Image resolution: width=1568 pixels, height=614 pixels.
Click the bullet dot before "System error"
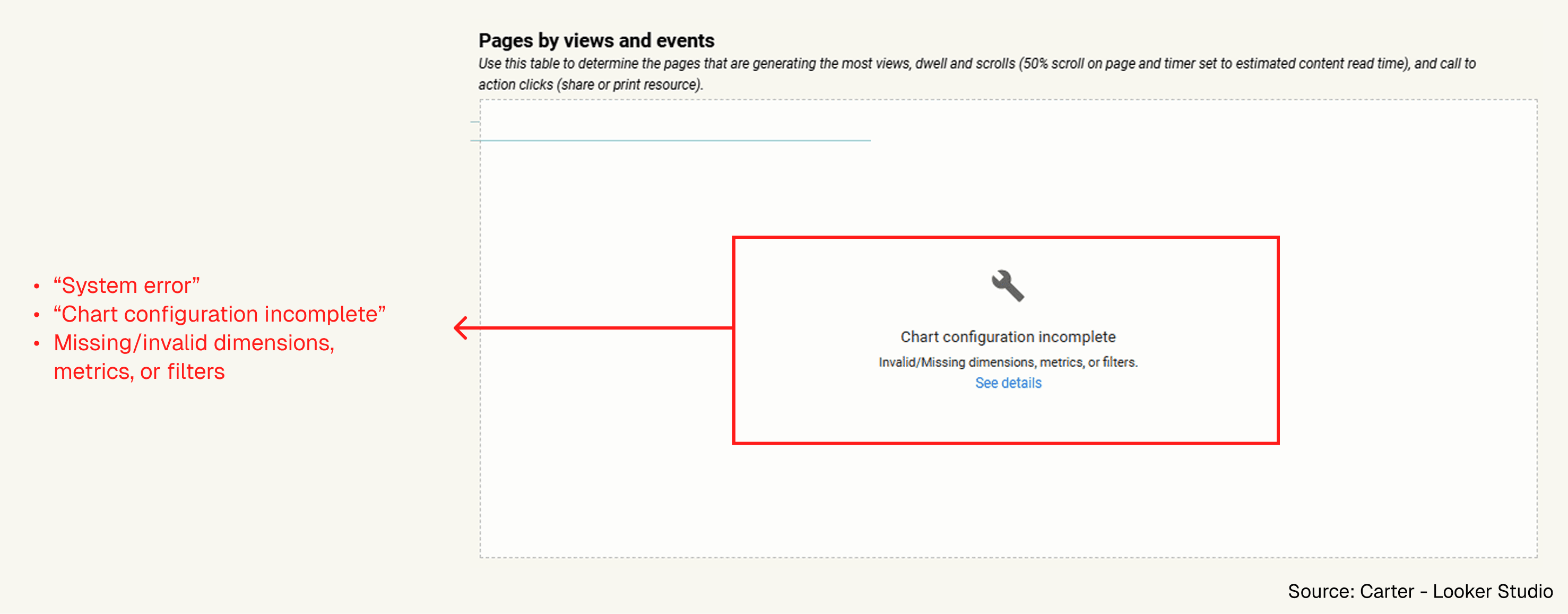[x=37, y=286]
